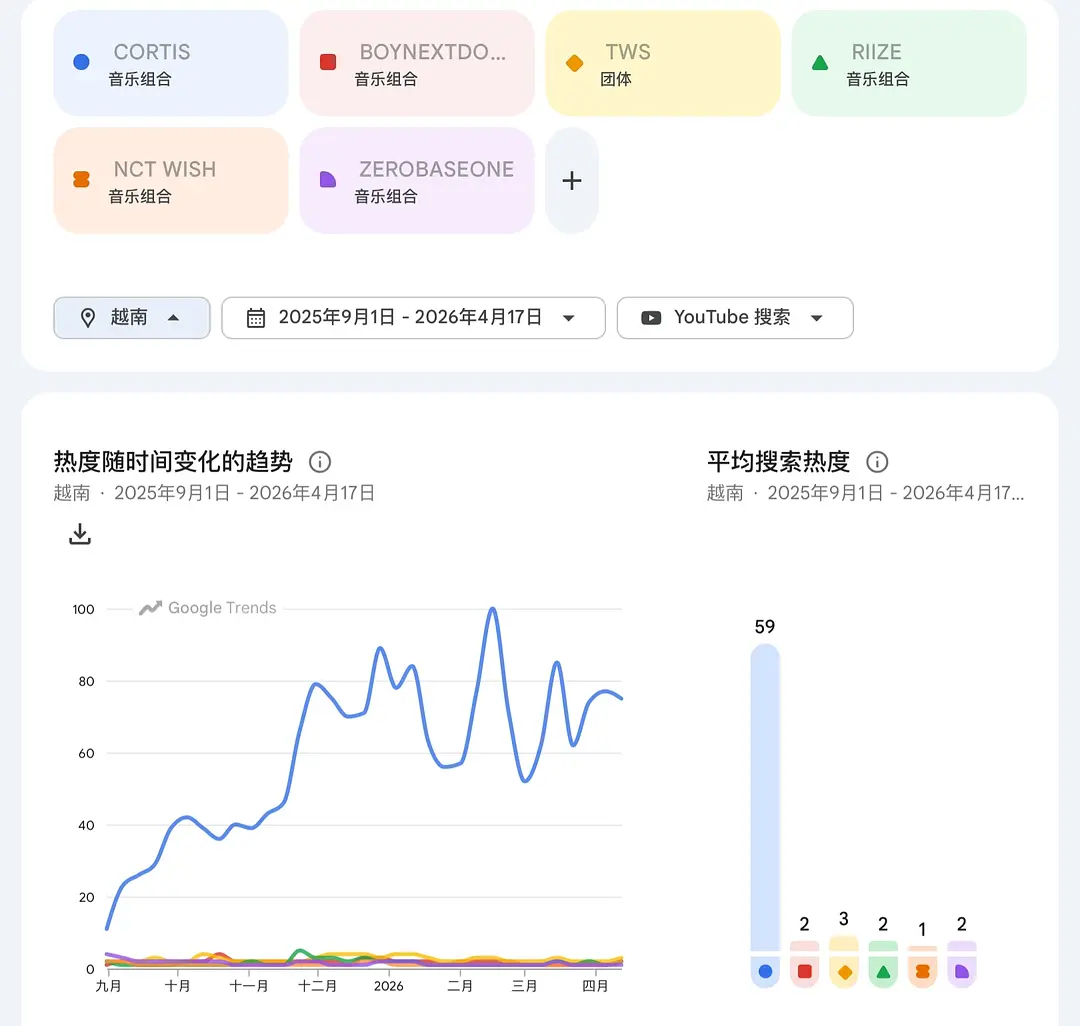This screenshot has width=1080, height=1026.
Task: Click the blue bar showing 59
Action: [765, 797]
